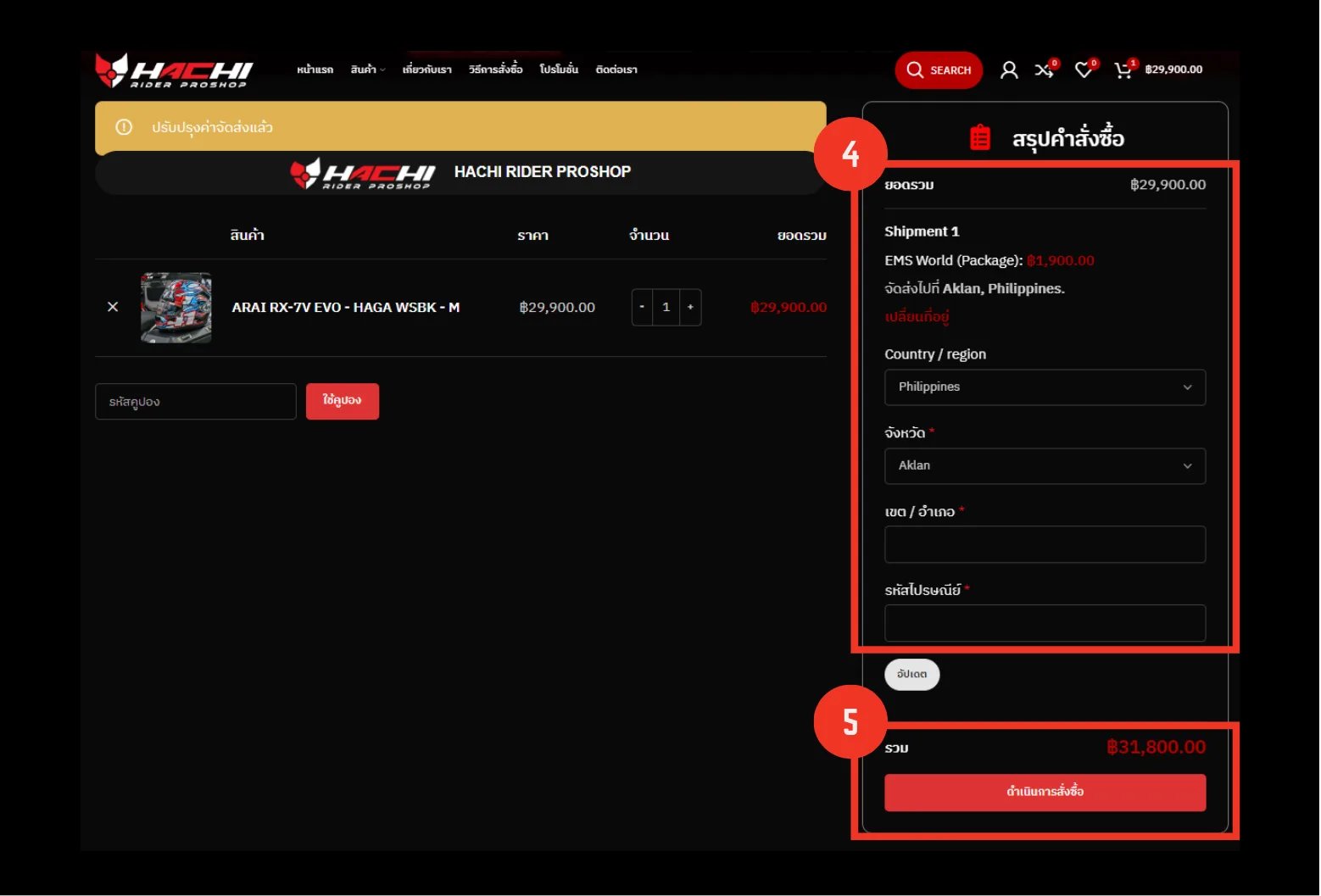Image resolution: width=1321 pixels, height=896 pixels.
Task: Open the user account icon
Action: 1008,70
